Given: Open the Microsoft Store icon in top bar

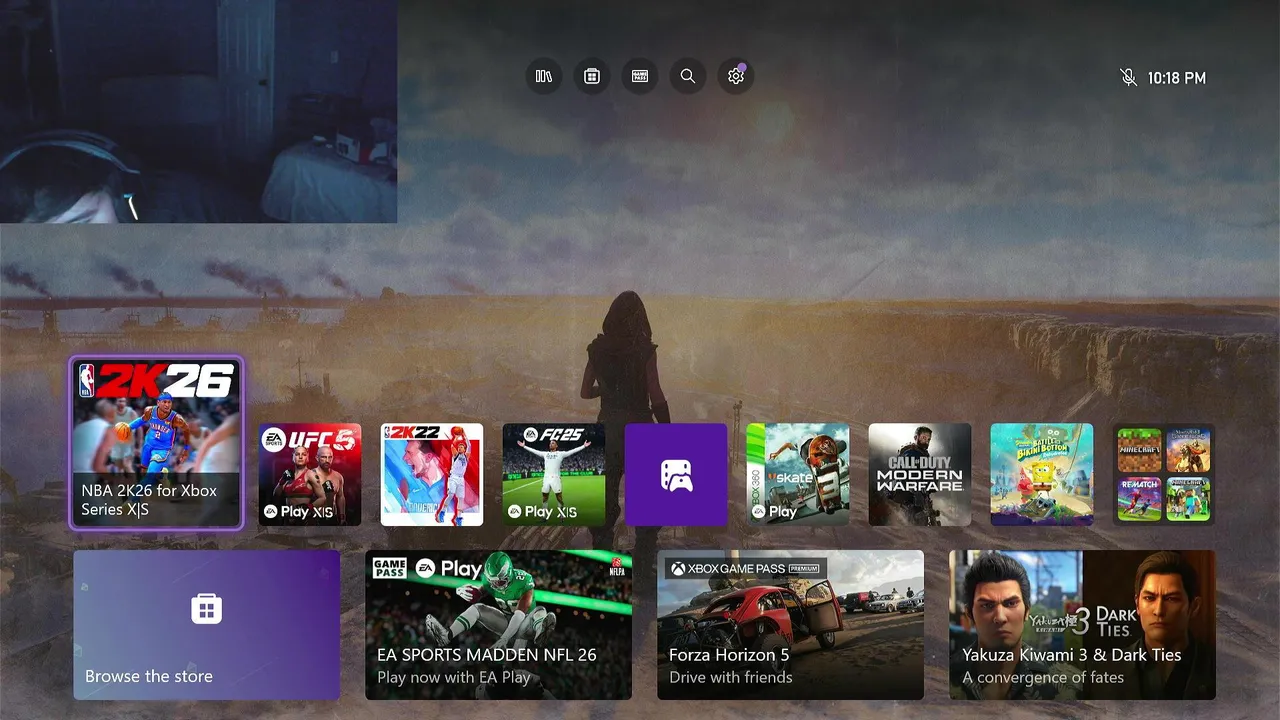Looking at the screenshot, I should pos(592,76).
